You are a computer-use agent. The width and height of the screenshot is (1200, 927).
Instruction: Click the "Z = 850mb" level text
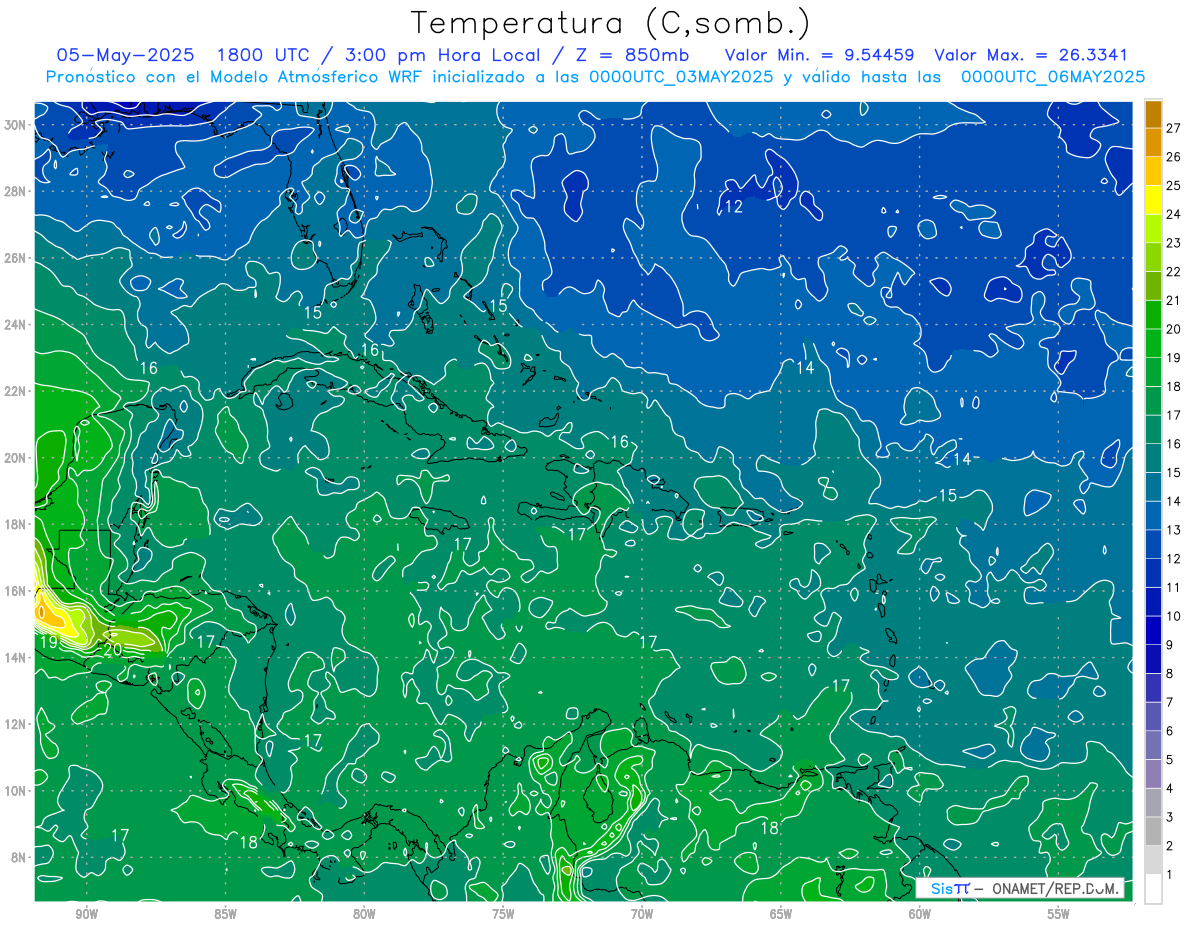tap(631, 55)
